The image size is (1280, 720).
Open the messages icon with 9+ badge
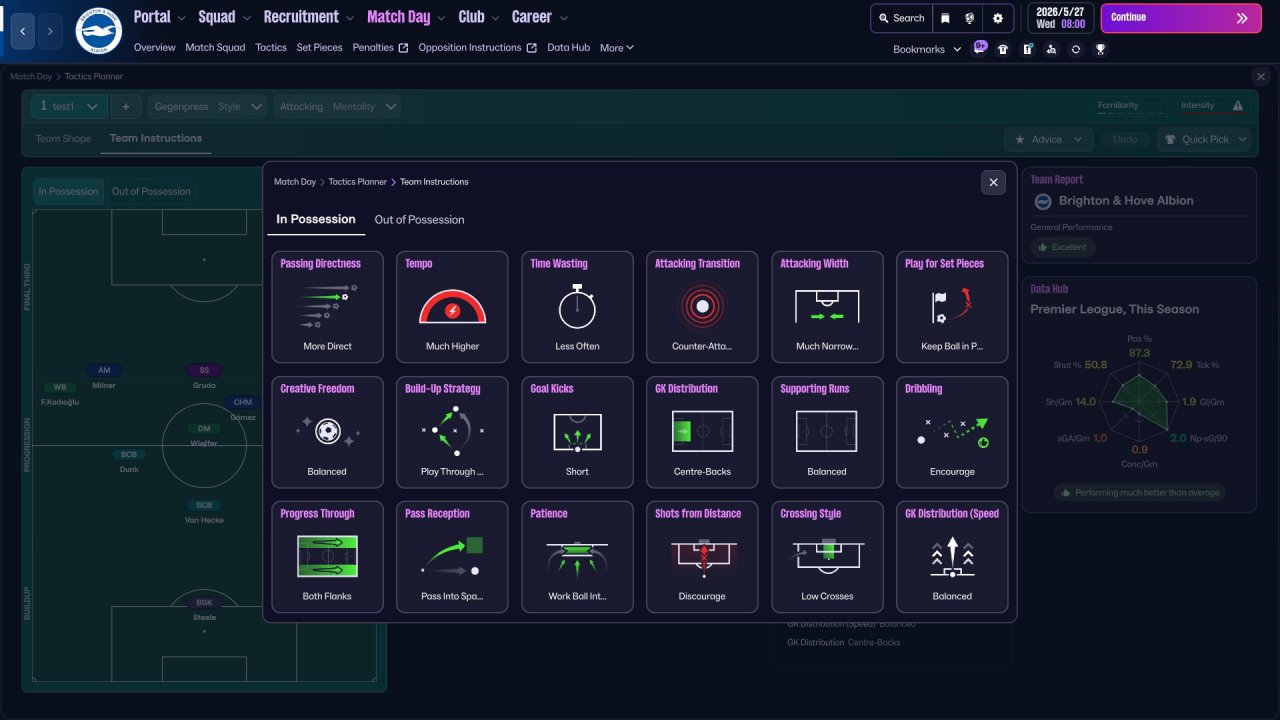tap(980, 48)
